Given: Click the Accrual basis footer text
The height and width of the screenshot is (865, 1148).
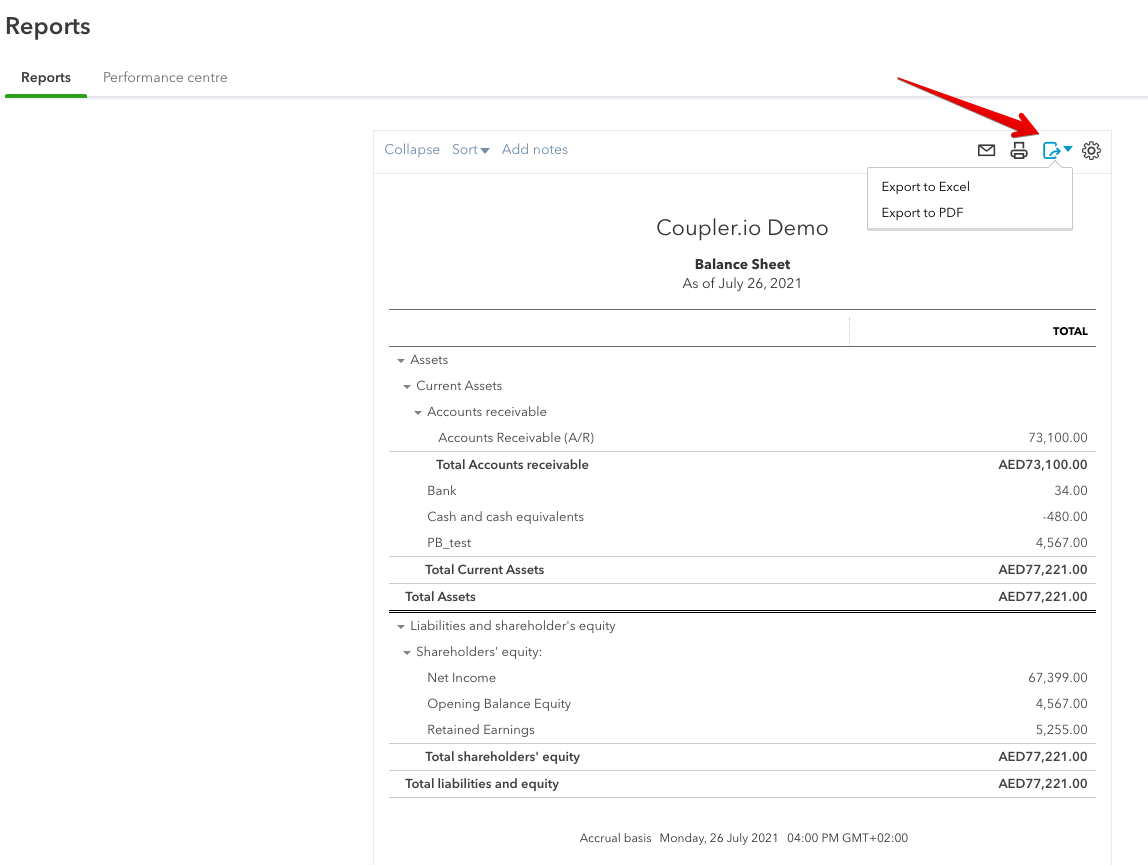Looking at the screenshot, I should 615,838.
